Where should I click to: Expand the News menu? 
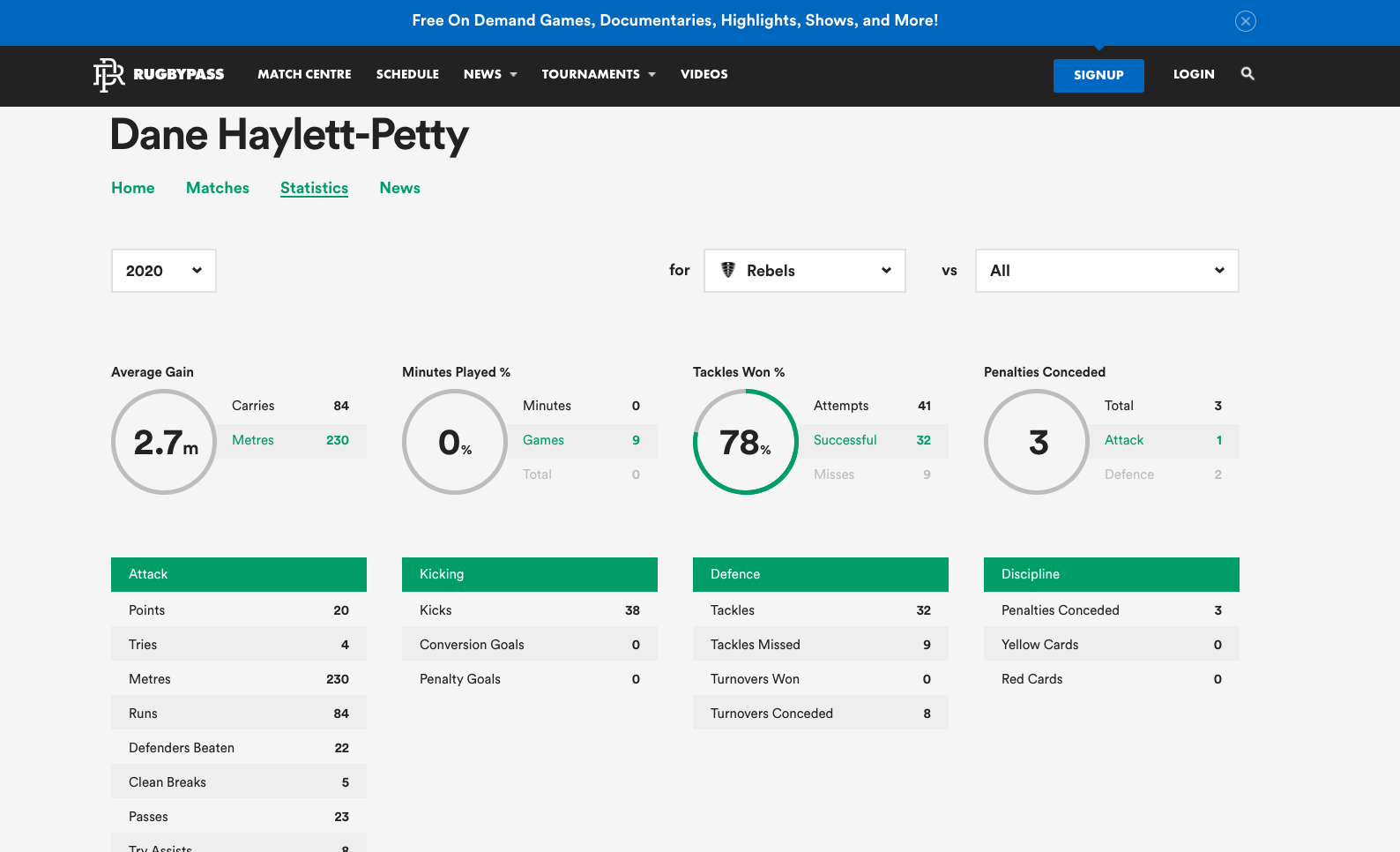tap(490, 74)
